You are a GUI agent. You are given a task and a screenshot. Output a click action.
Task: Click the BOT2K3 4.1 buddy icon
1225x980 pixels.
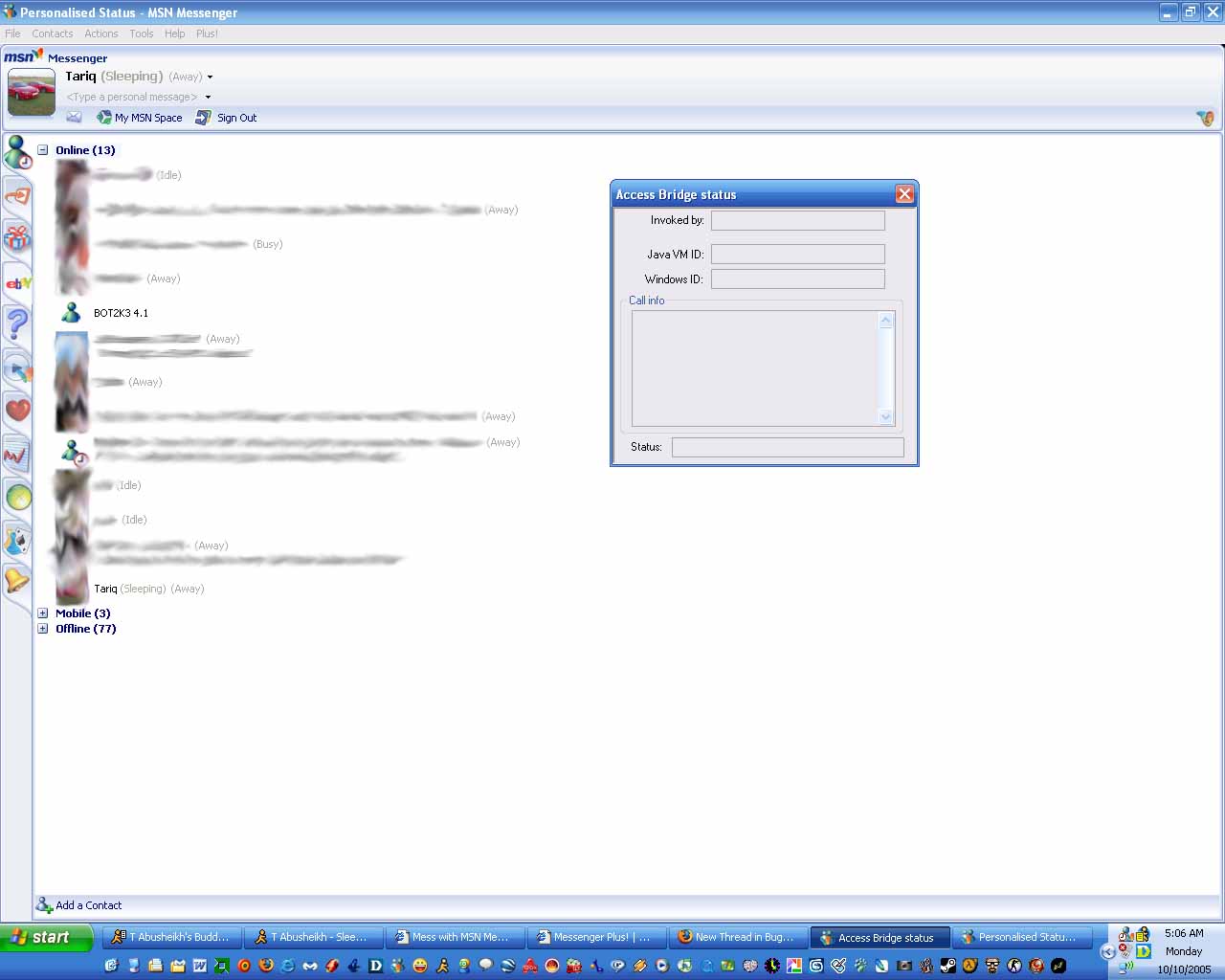tap(71, 313)
